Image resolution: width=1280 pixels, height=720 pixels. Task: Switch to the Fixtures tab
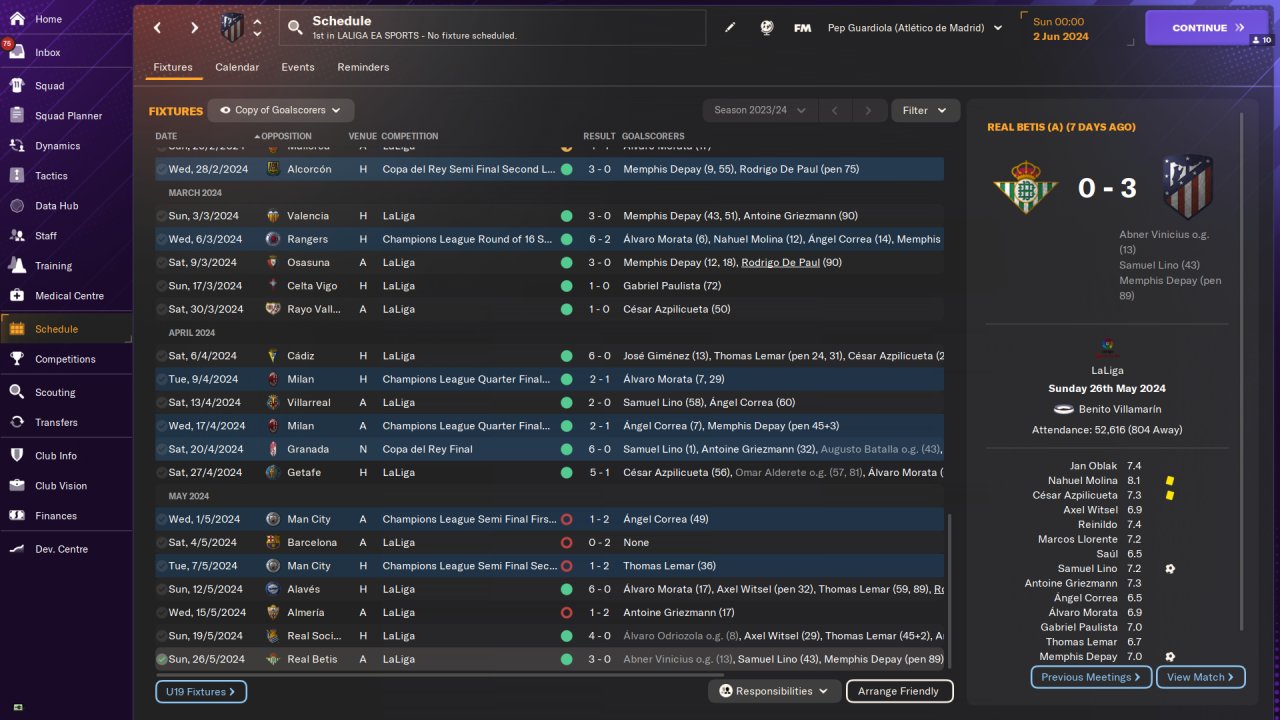(x=173, y=67)
